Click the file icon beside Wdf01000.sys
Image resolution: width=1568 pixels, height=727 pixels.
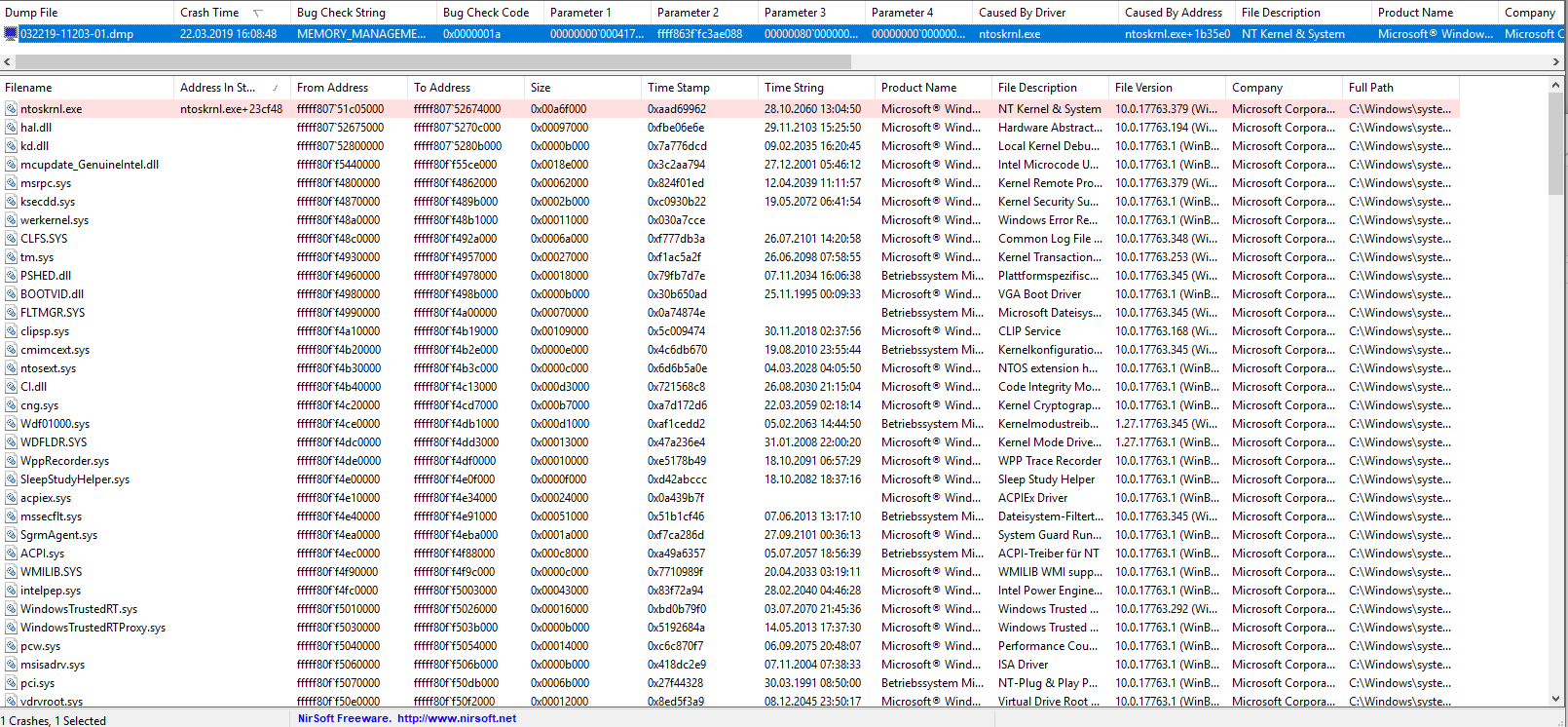tap(11, 424)
